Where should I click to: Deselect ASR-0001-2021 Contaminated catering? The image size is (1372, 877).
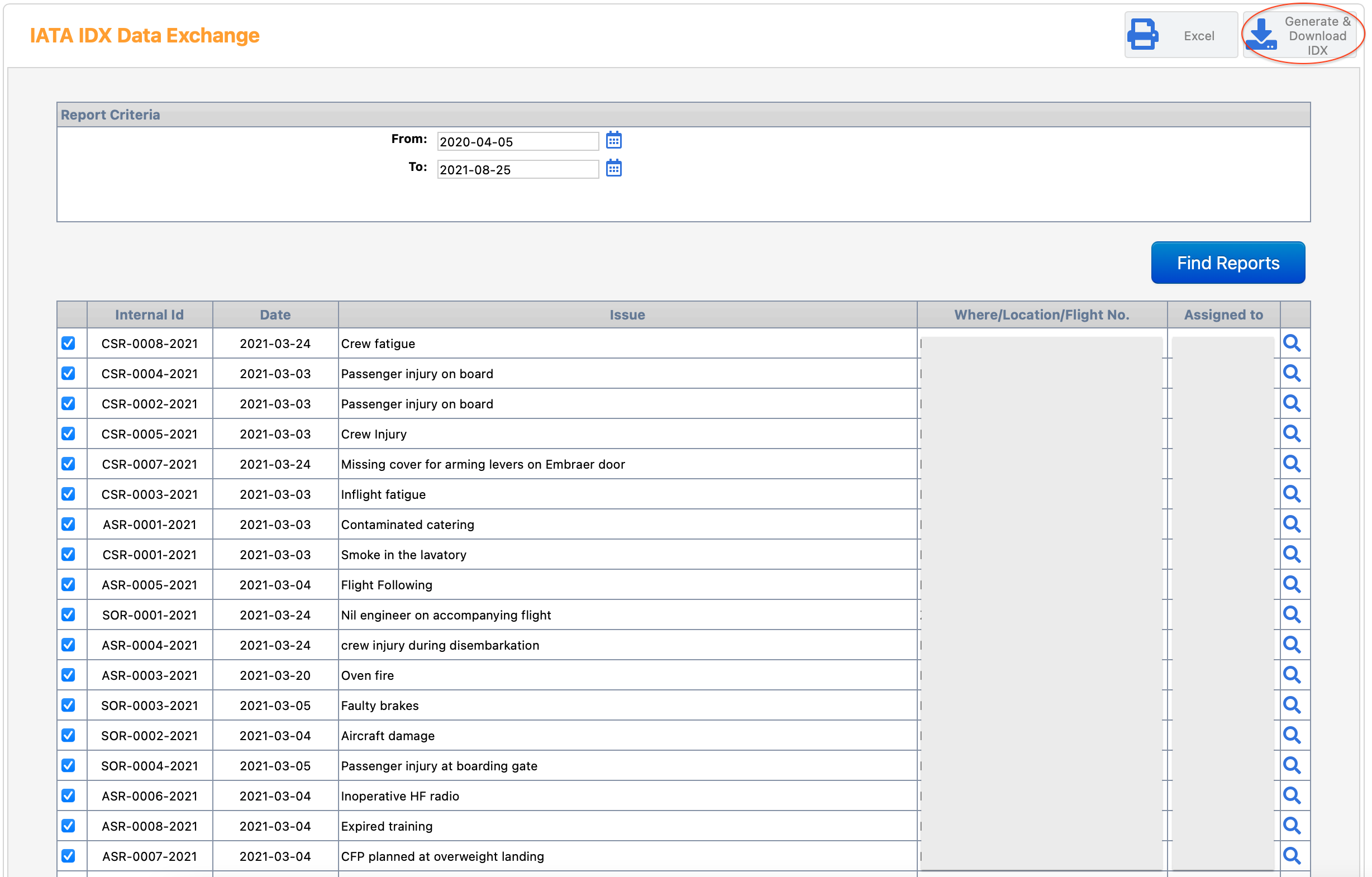point(68,525)
